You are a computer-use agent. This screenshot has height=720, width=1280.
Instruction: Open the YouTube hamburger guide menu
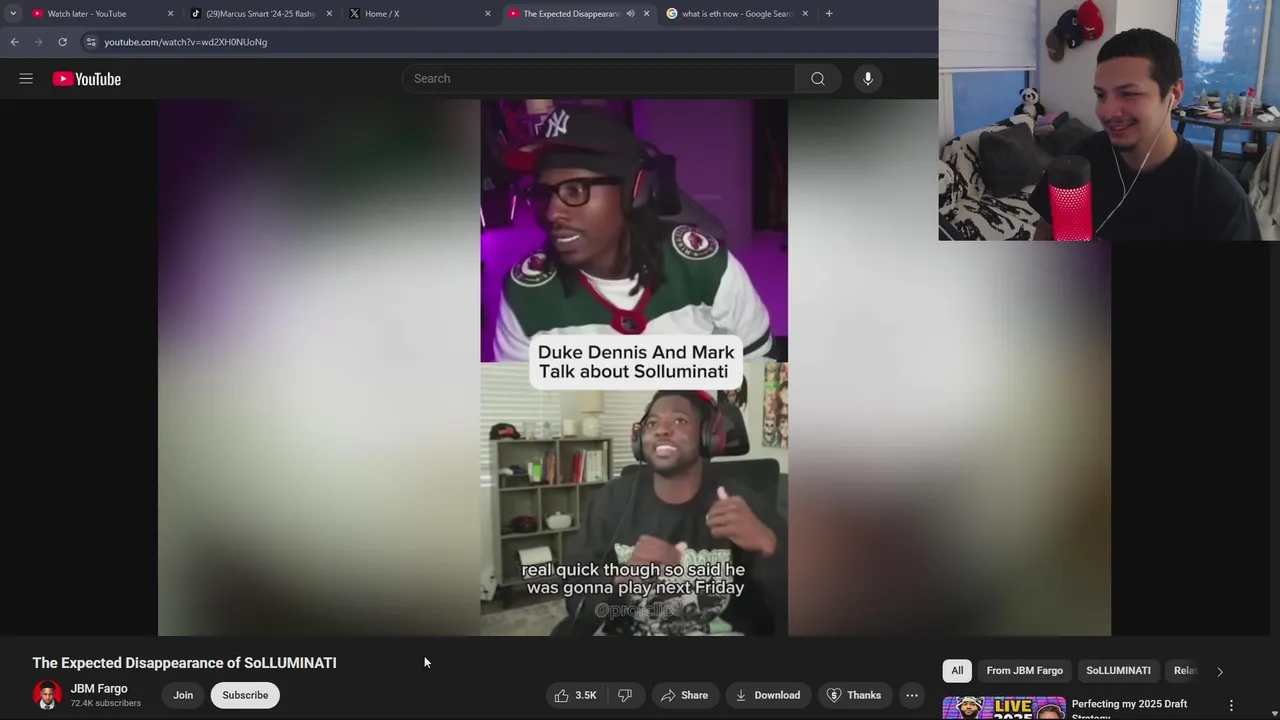click(x=26, y=79)
